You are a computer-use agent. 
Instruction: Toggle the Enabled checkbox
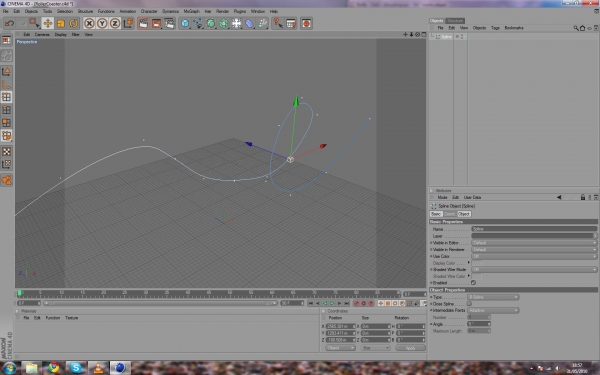point(473,283)
